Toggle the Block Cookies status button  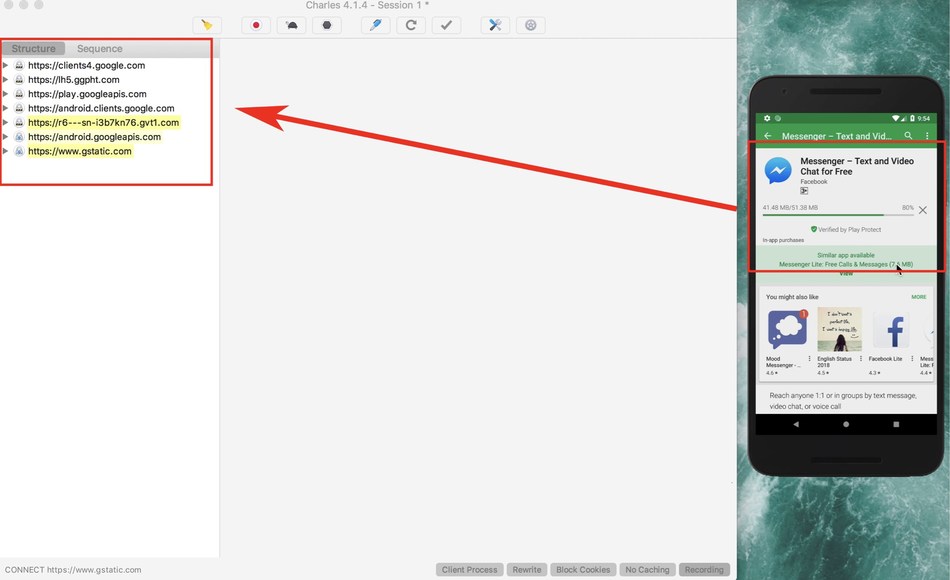(x=583, y=570)
